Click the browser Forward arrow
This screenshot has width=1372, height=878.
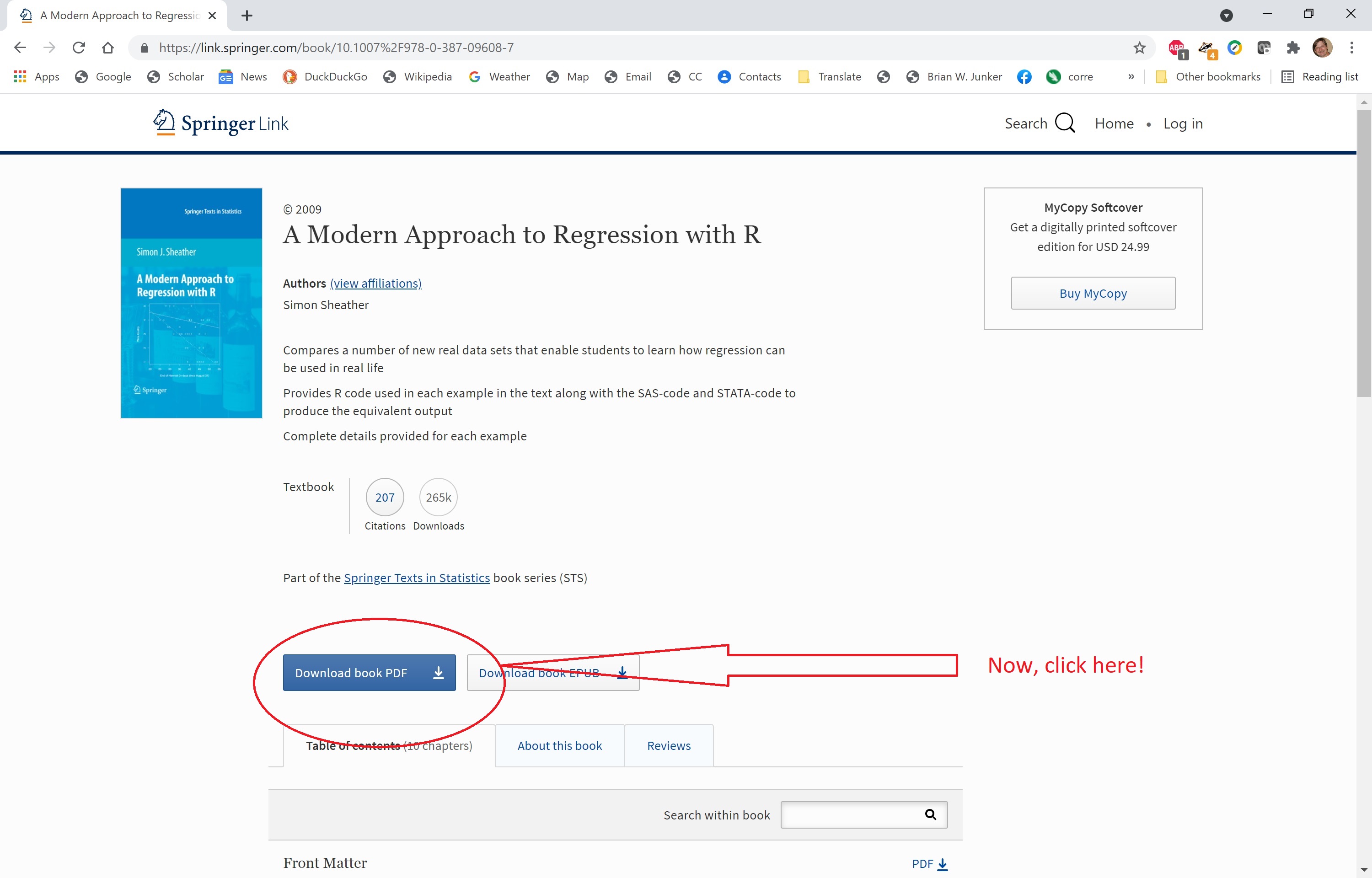point(49,47)
